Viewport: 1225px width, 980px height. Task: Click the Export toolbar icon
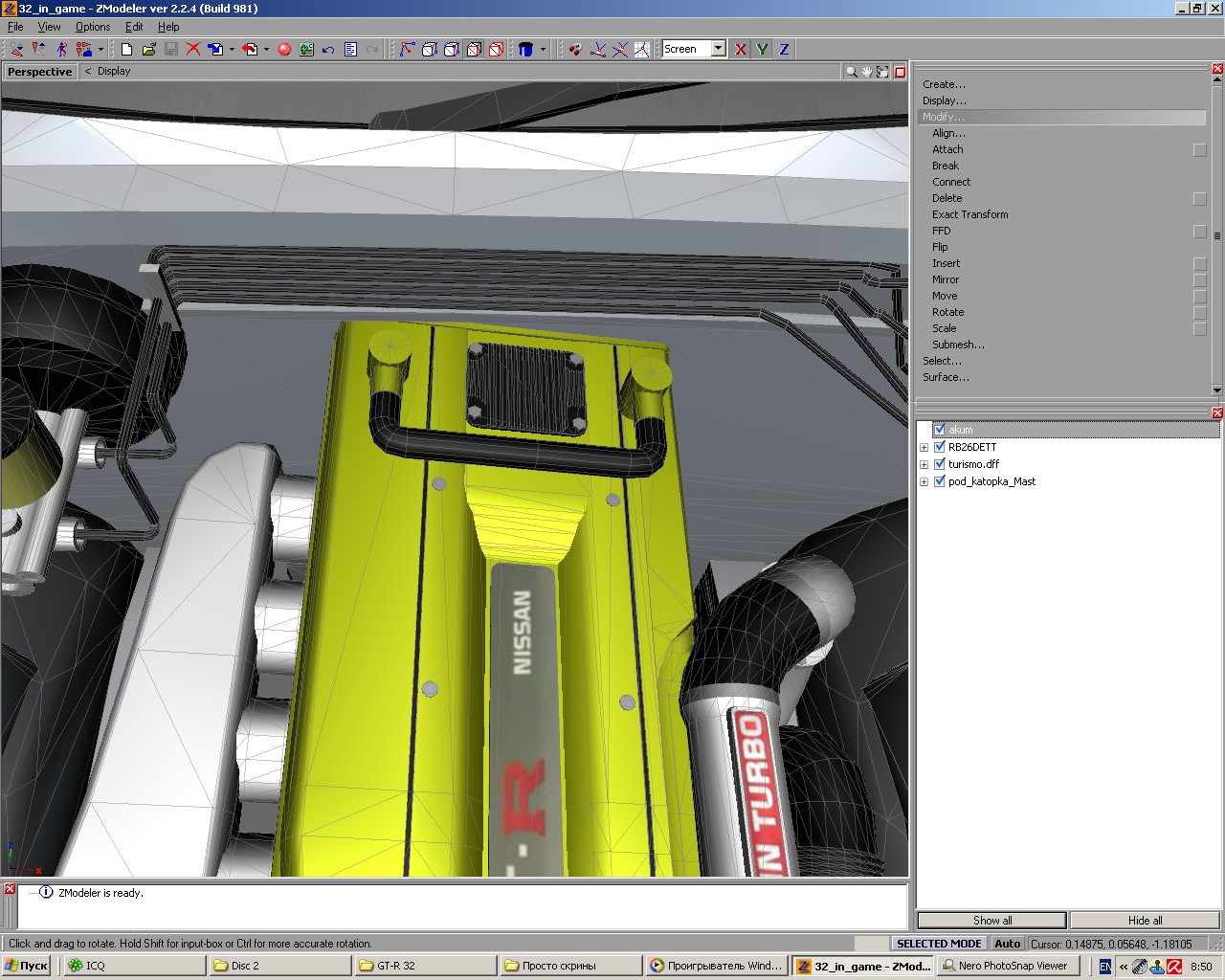pyautogui.click(x=250, y=49)
